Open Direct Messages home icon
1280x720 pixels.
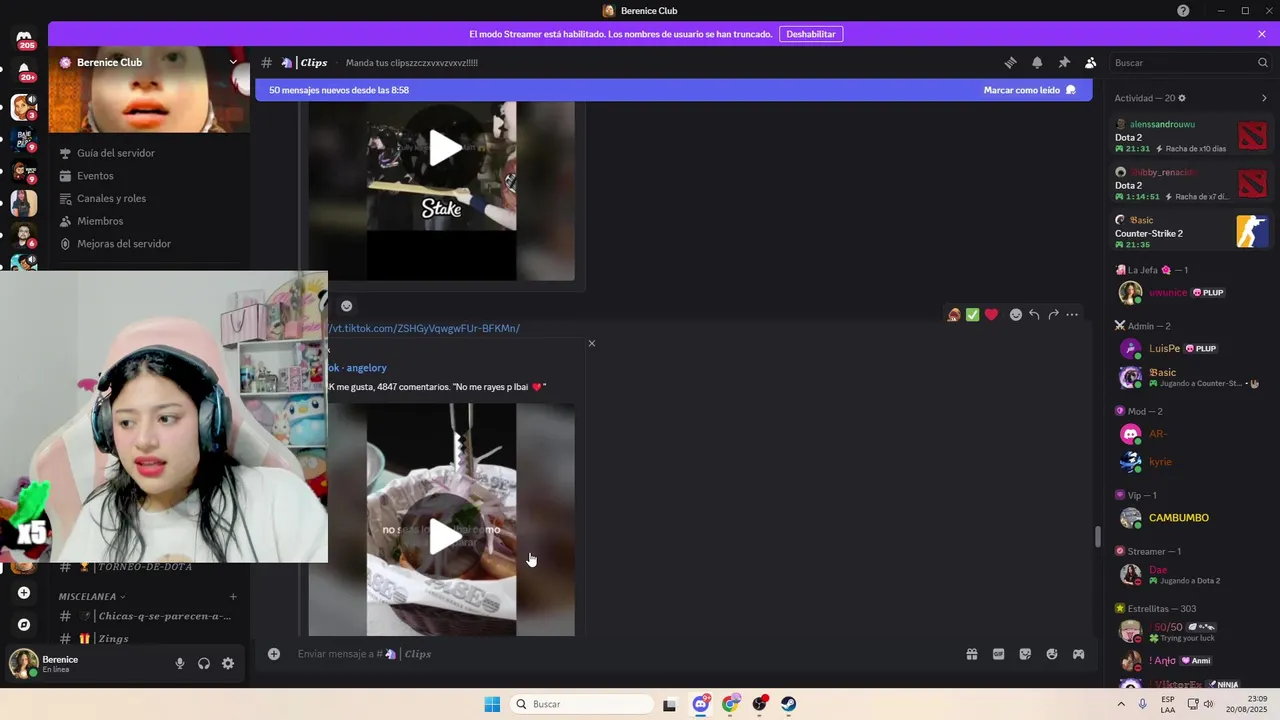click(24, 37)
